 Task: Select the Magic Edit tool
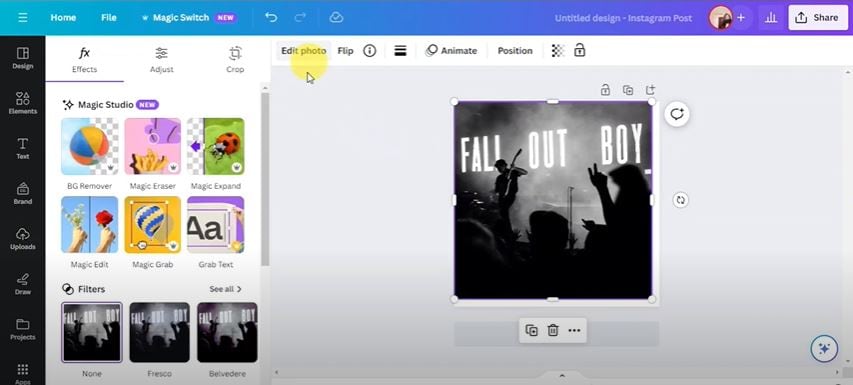(x=89, y=225)
